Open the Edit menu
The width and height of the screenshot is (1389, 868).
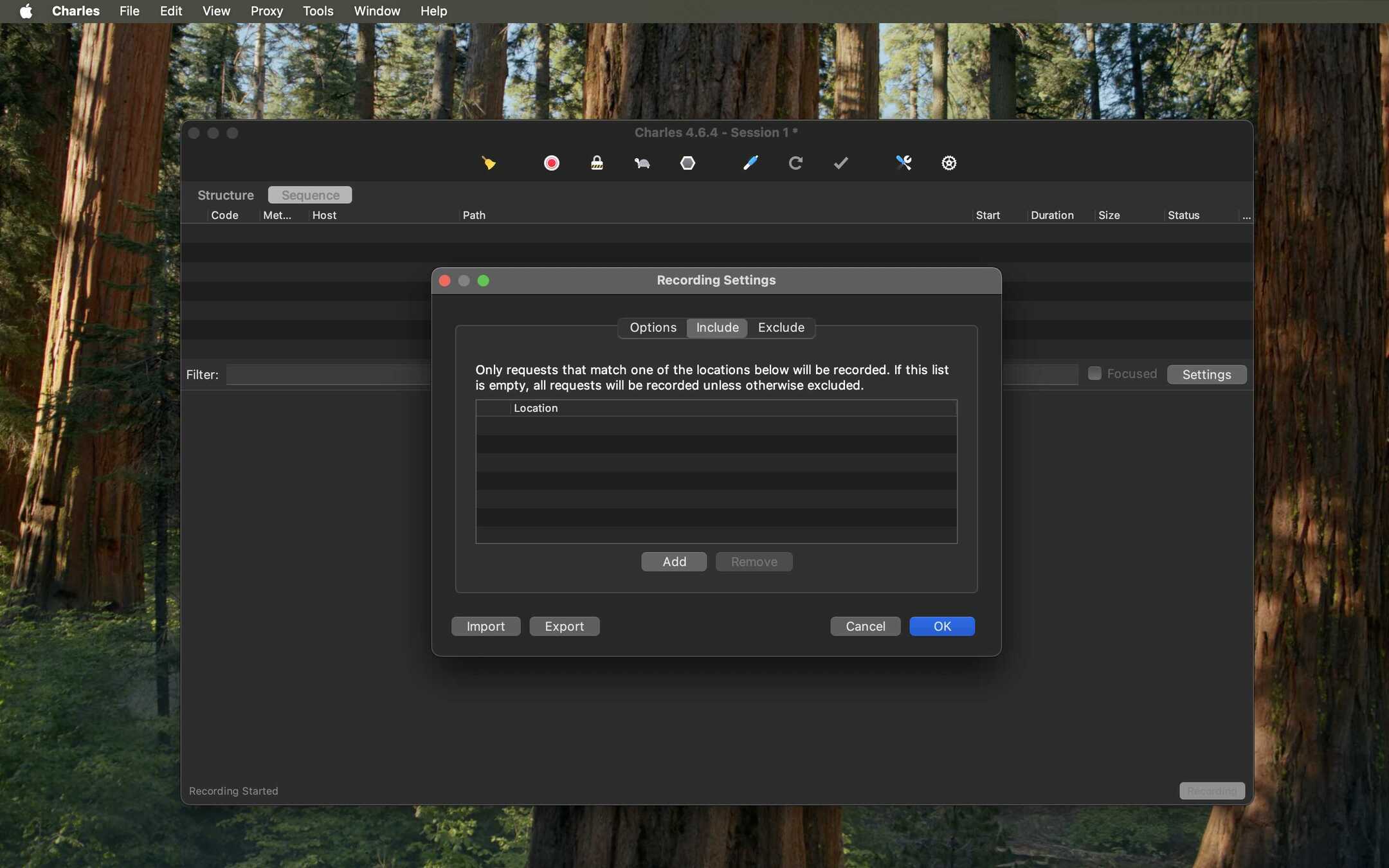coord(171,11)
